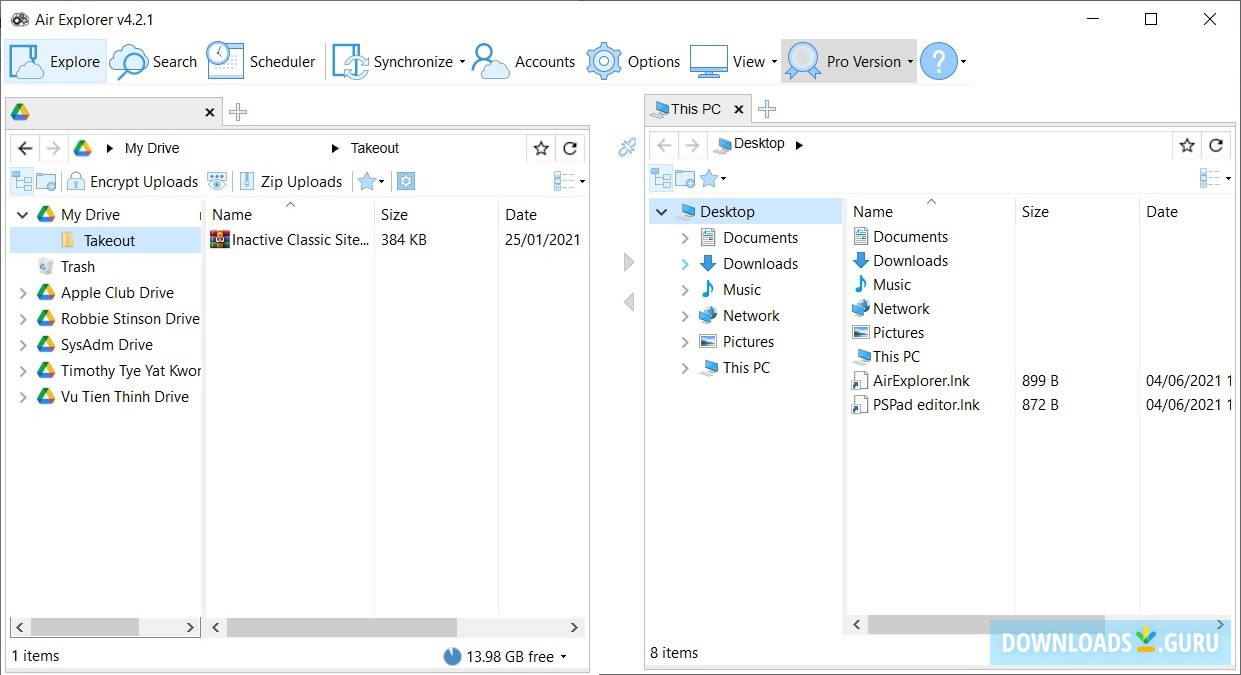Viewport: 1241px width, 675px height.
Task: Toggle Encrypt Uploads
Action: (x=133, y=181)
